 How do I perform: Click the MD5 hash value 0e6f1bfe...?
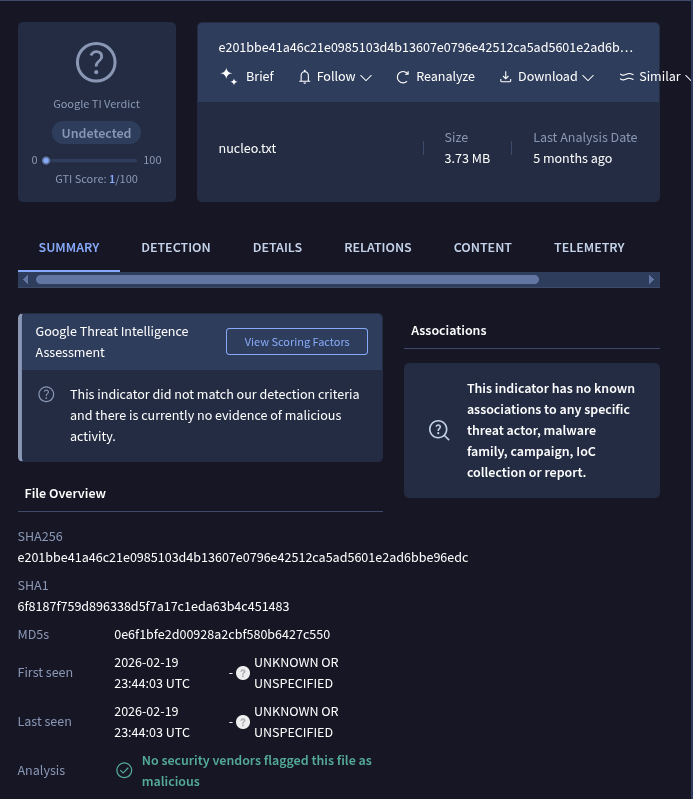(222, 634)
